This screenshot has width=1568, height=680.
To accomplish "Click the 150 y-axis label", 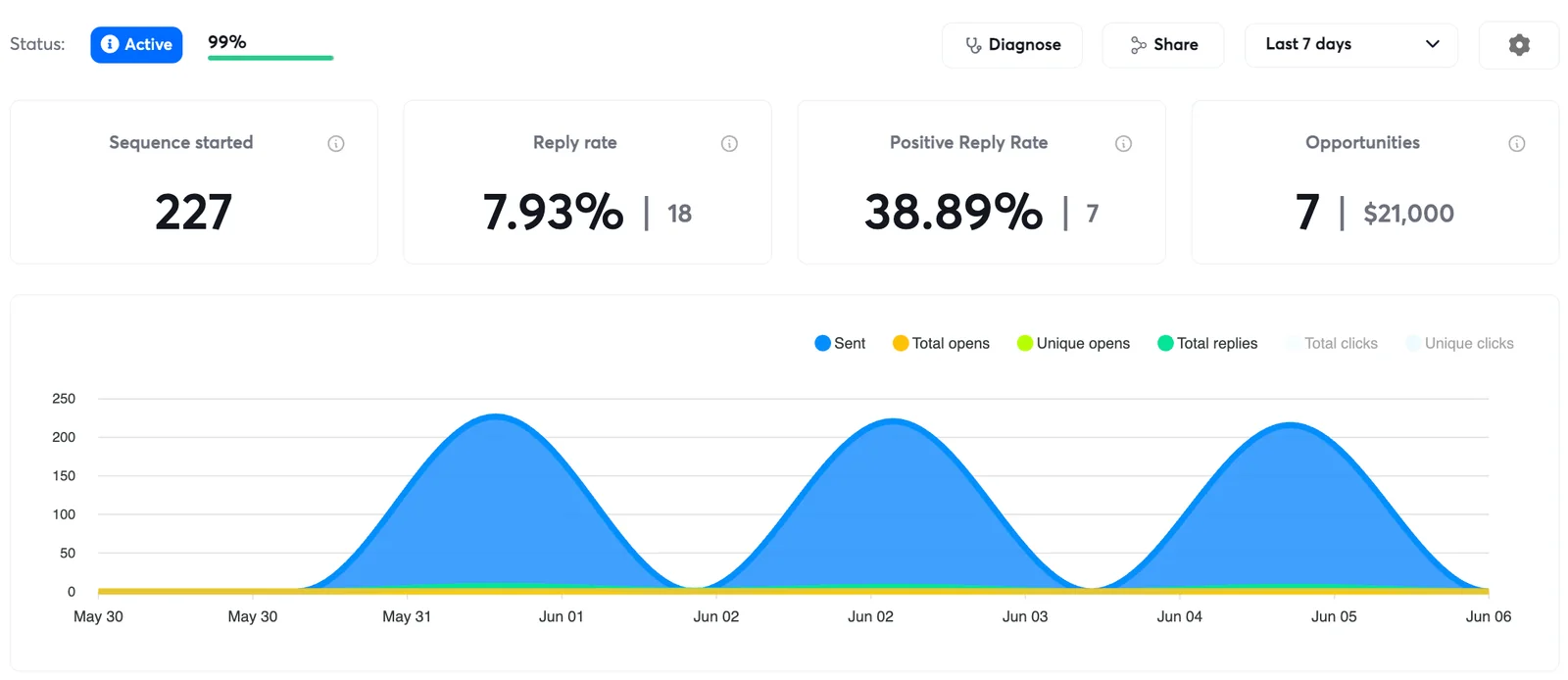I will coord(64,476).
